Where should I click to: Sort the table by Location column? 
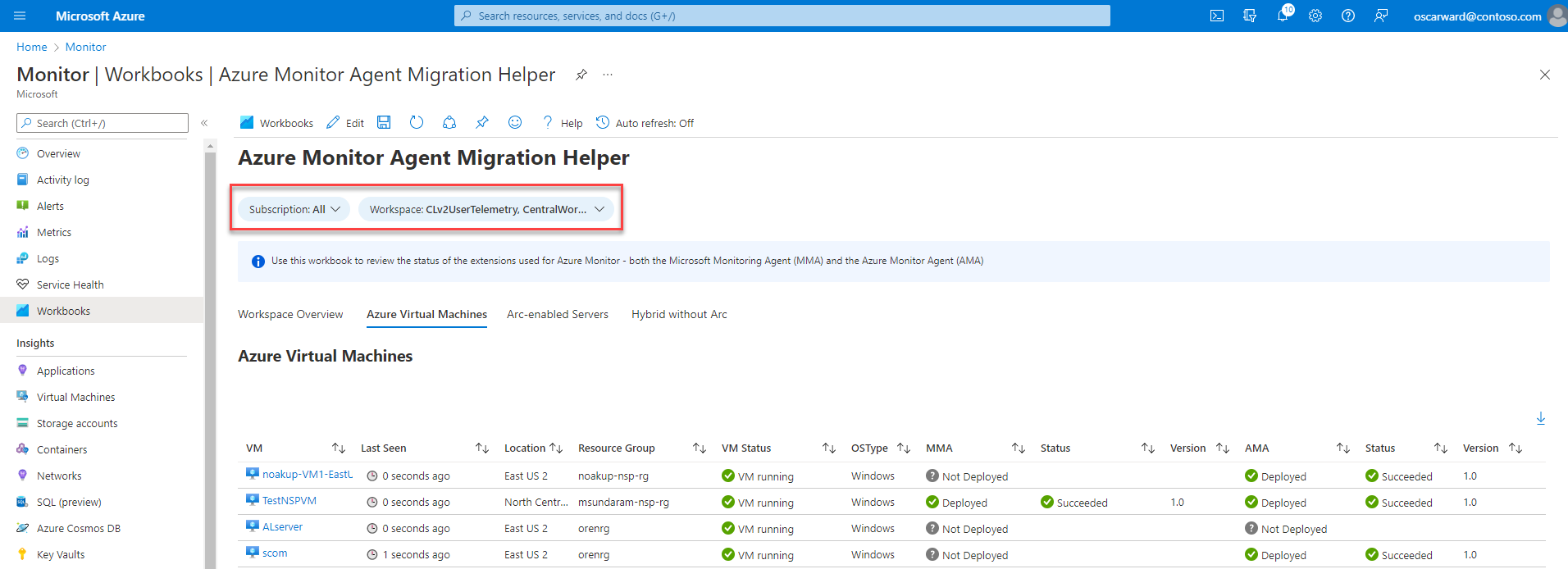556,448
